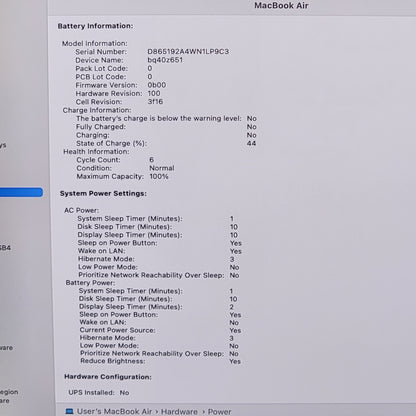Select User's MacBook Air in path bar

tap(114, 412)
